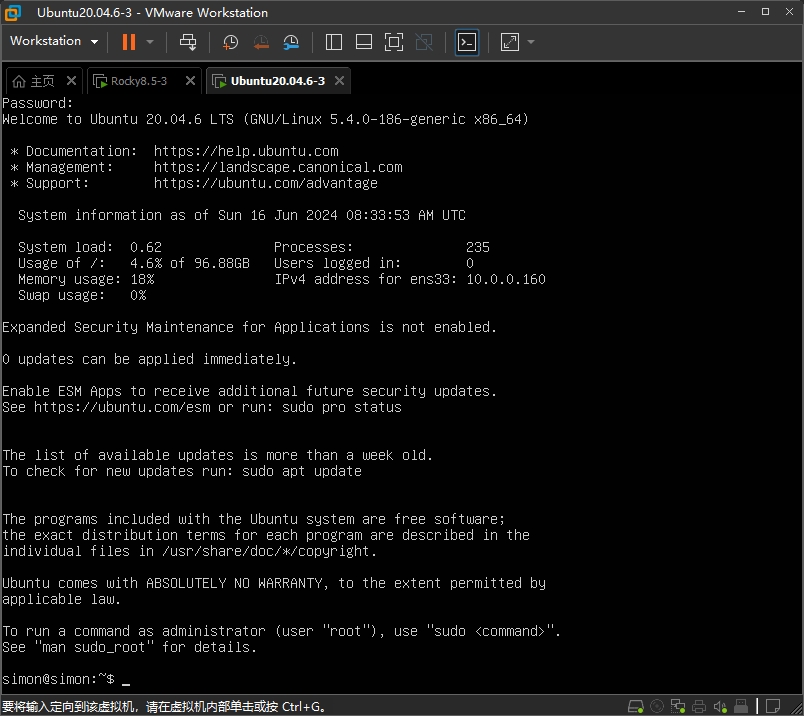Click the VMware Workstation app icon in title bar

13,13
